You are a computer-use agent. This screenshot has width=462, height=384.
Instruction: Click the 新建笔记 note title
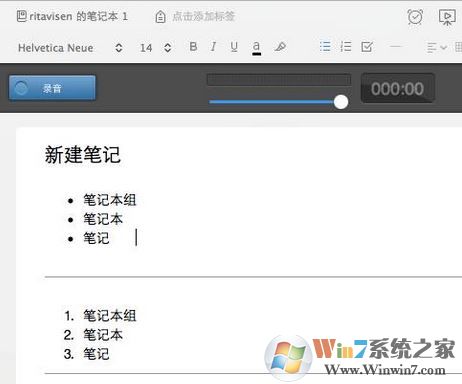pos(82,155)
